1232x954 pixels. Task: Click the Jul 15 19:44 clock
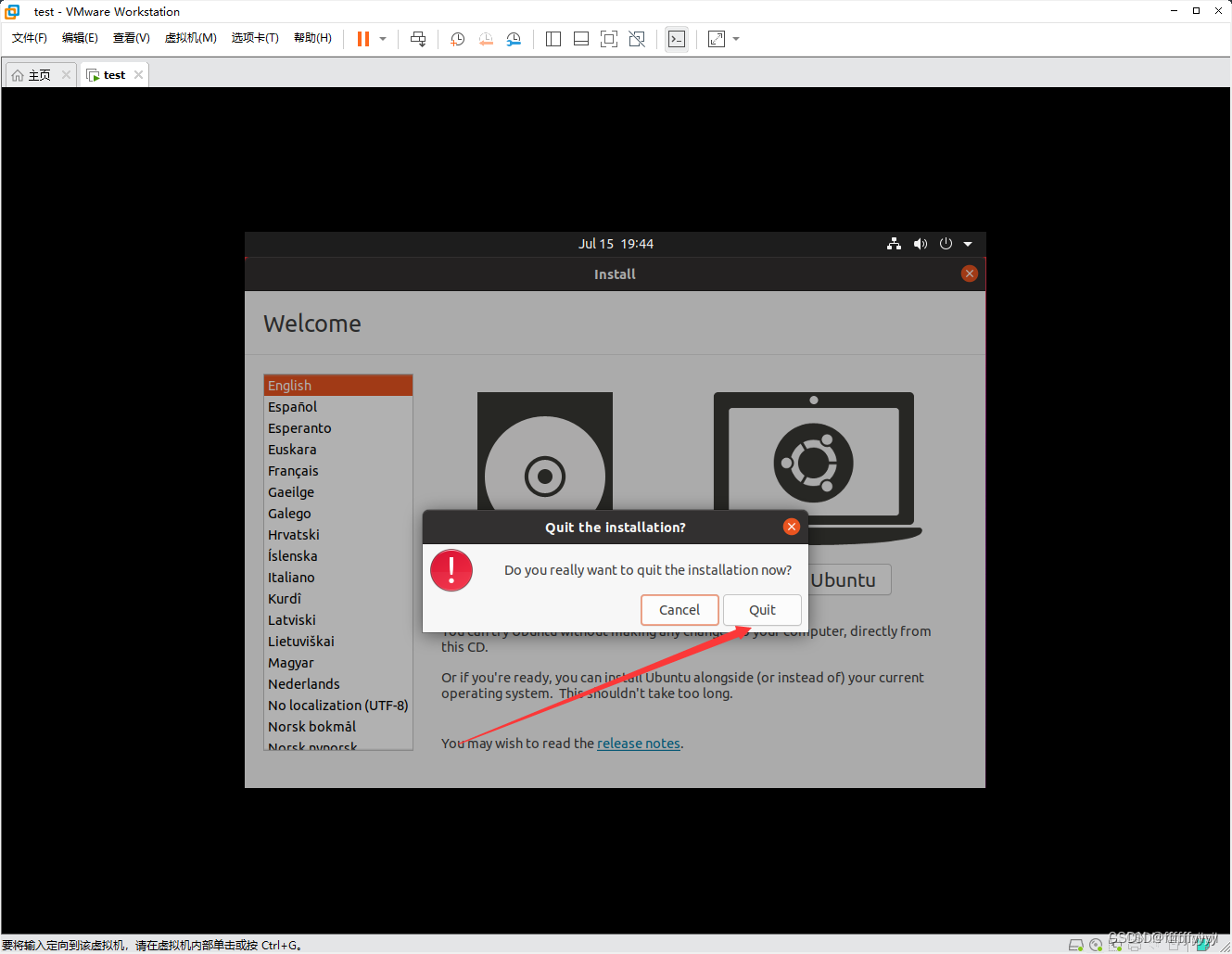coord(616,244)
